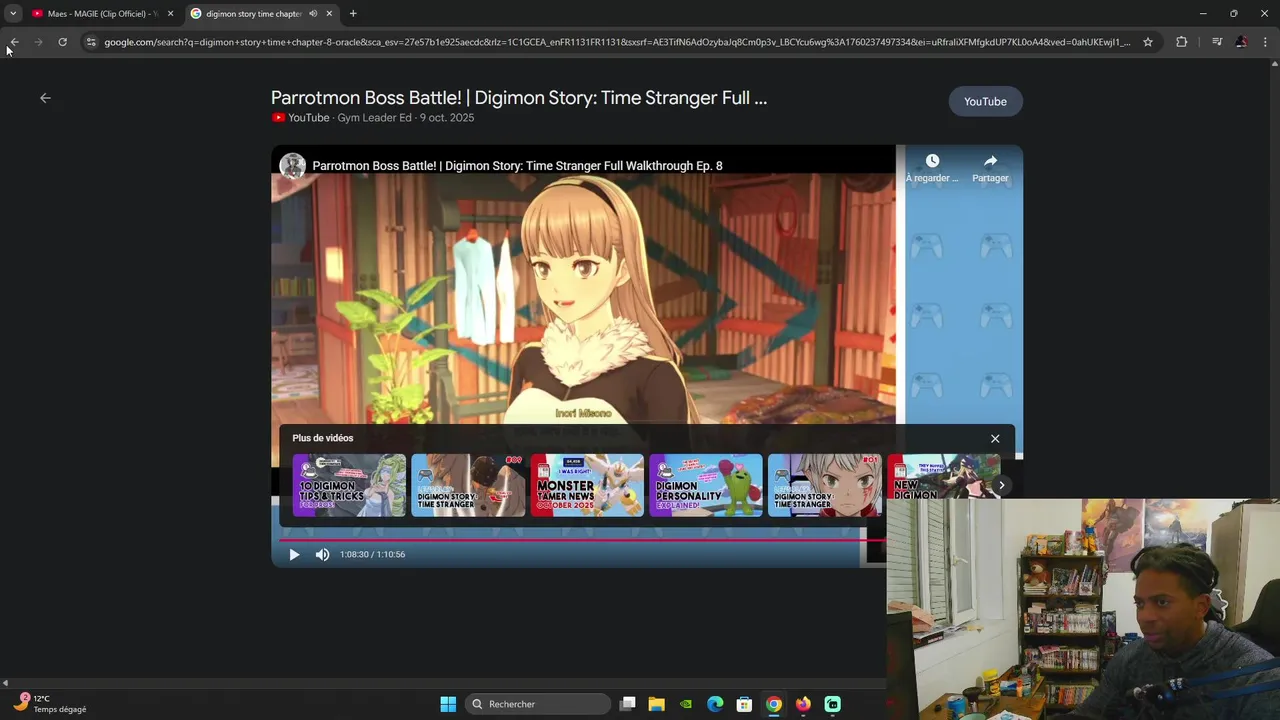Open the media control icon in toolbar
The height and width of the screenshot is (720, 1280).
tap(1217, 42)
